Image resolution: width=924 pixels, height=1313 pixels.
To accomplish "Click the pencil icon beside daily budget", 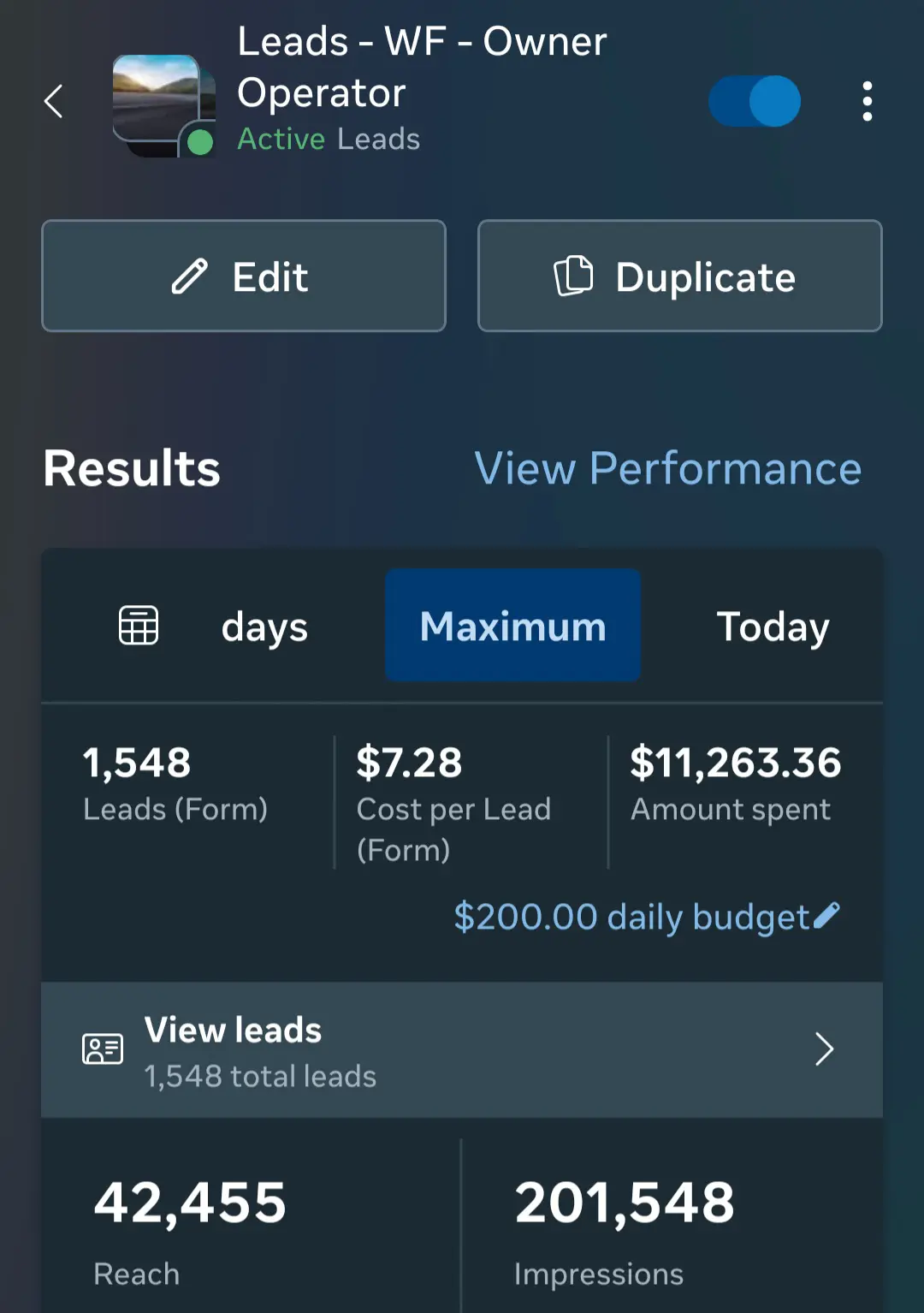I will [x=826, y=915].
